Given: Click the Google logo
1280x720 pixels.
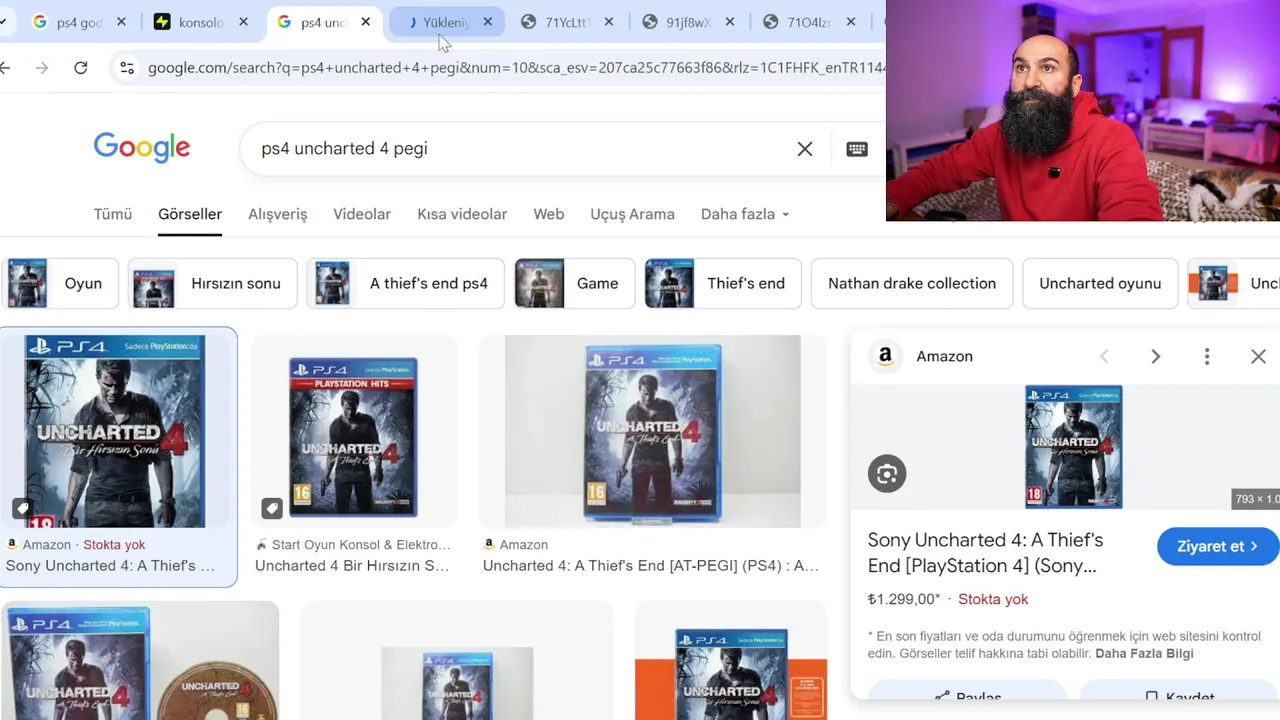Looking at the screenshot, I should click(142, 148).
